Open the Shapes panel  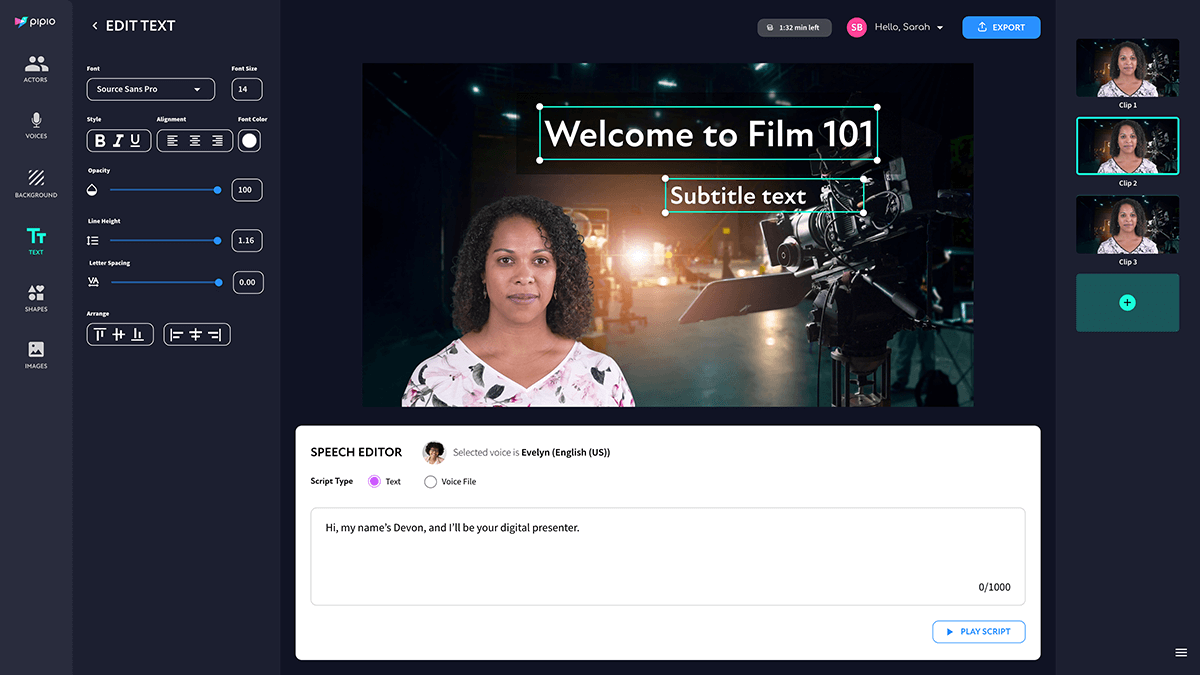36,297
